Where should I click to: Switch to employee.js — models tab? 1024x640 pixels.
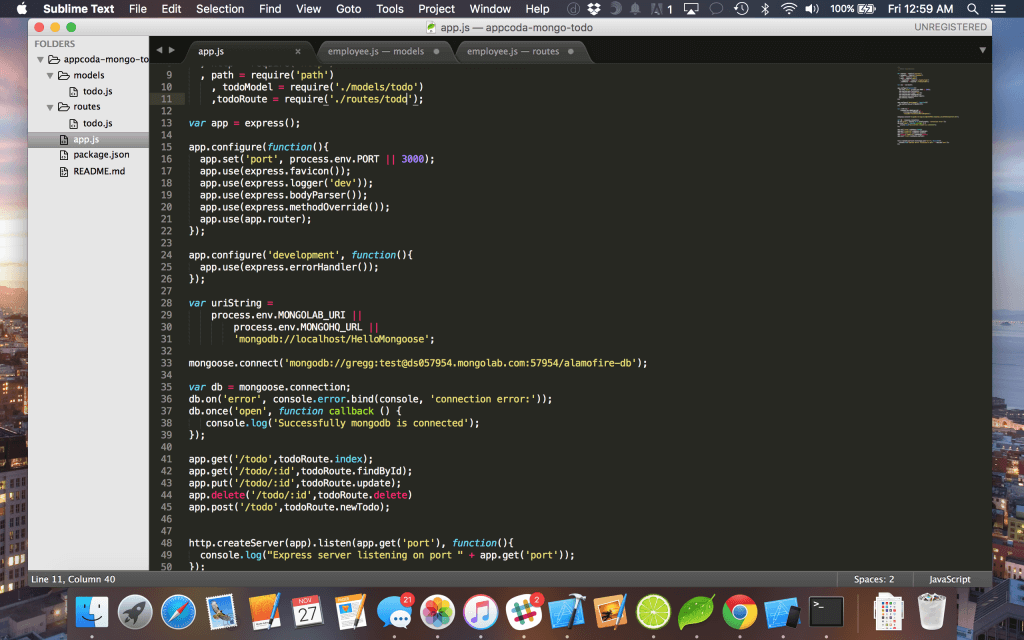click(x=376, y=52)
